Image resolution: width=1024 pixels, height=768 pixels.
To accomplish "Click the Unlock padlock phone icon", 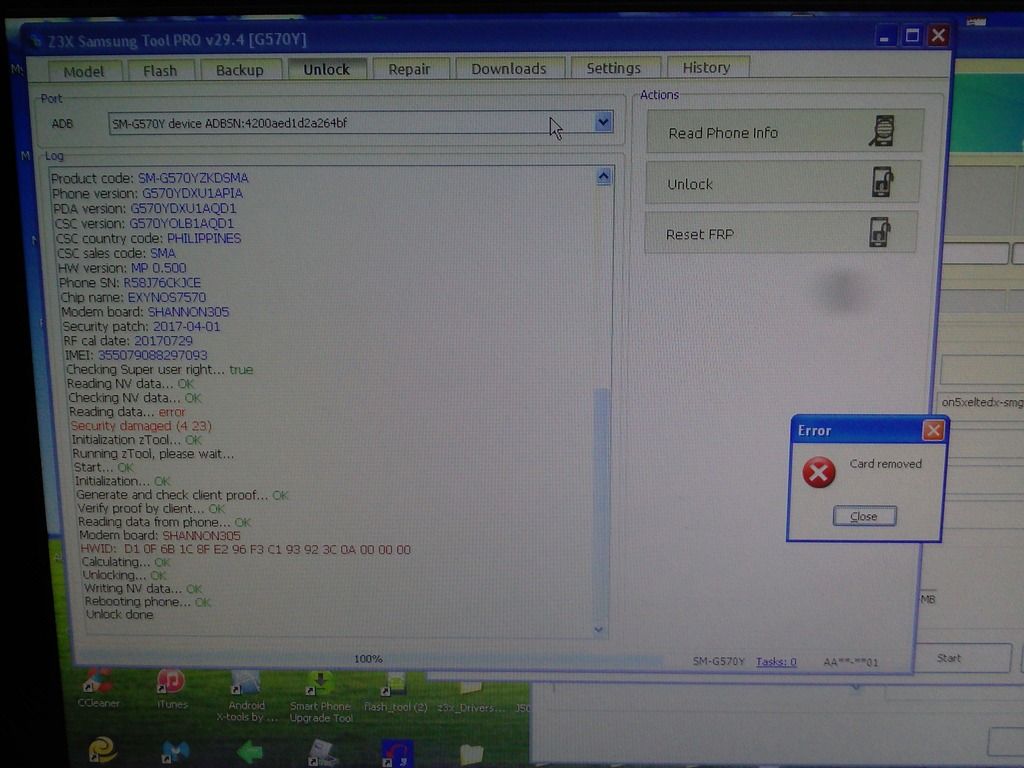I will tap(882, 182).
